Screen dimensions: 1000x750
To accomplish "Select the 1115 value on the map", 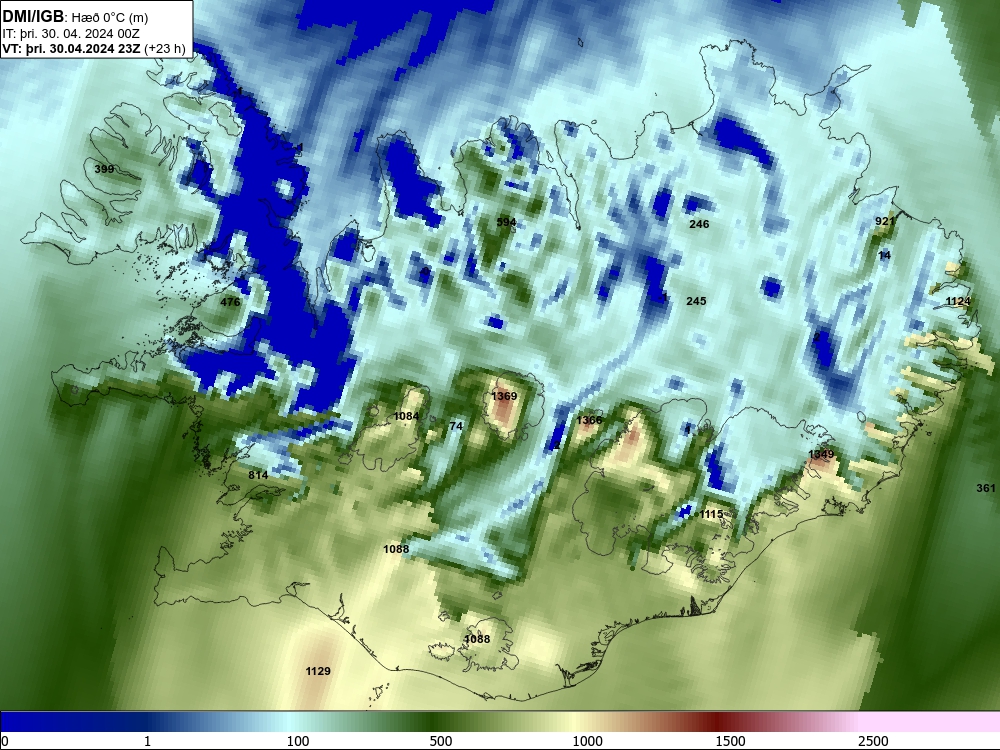I will click(x=711, y=514).
